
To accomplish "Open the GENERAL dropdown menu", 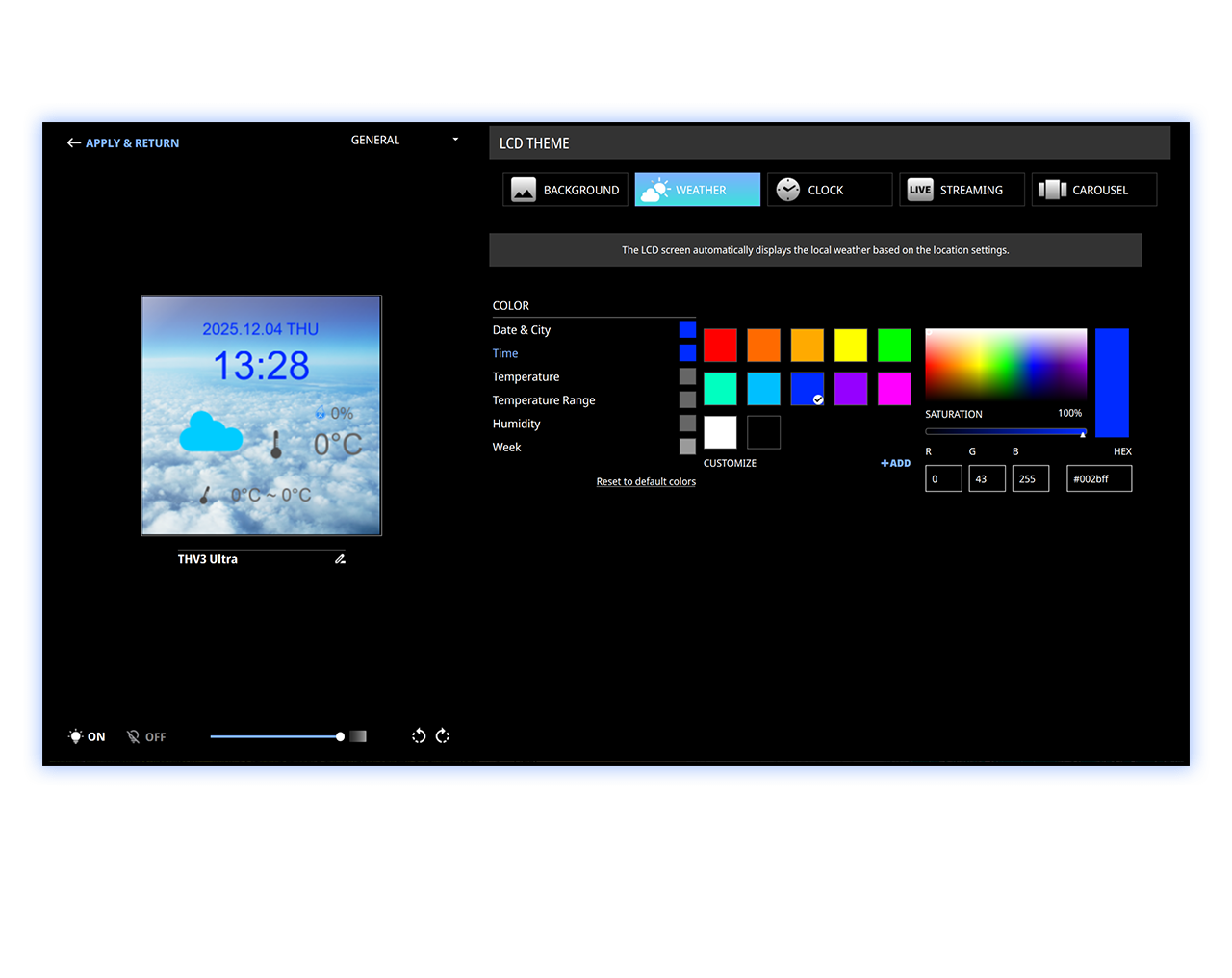I will (404, 141).
